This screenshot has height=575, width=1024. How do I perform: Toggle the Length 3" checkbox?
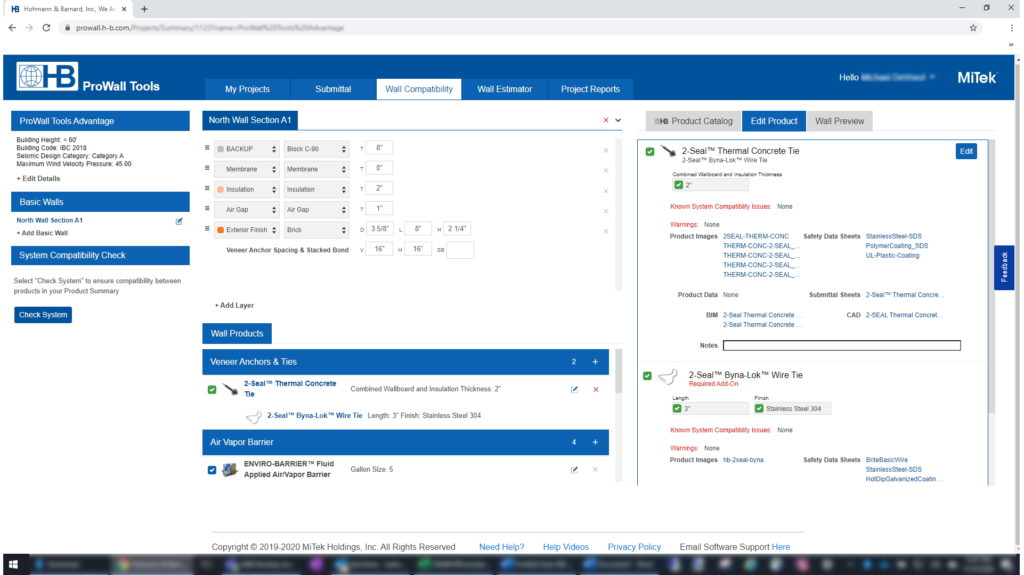677,408
